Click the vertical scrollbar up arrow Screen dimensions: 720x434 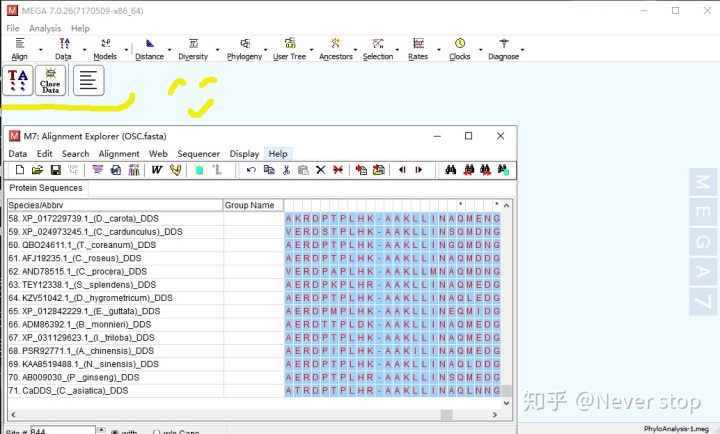[x=506, y=205]
